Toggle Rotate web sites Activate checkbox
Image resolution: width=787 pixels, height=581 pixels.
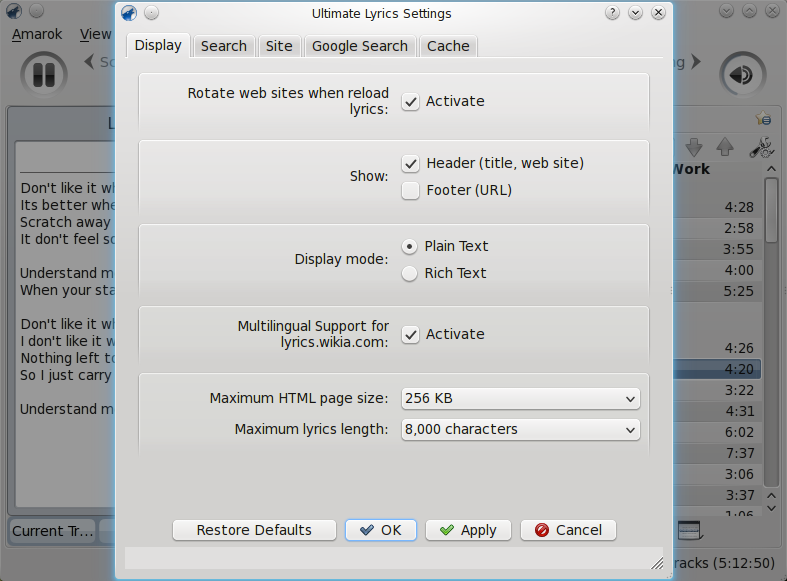click(x=411, y=101)
